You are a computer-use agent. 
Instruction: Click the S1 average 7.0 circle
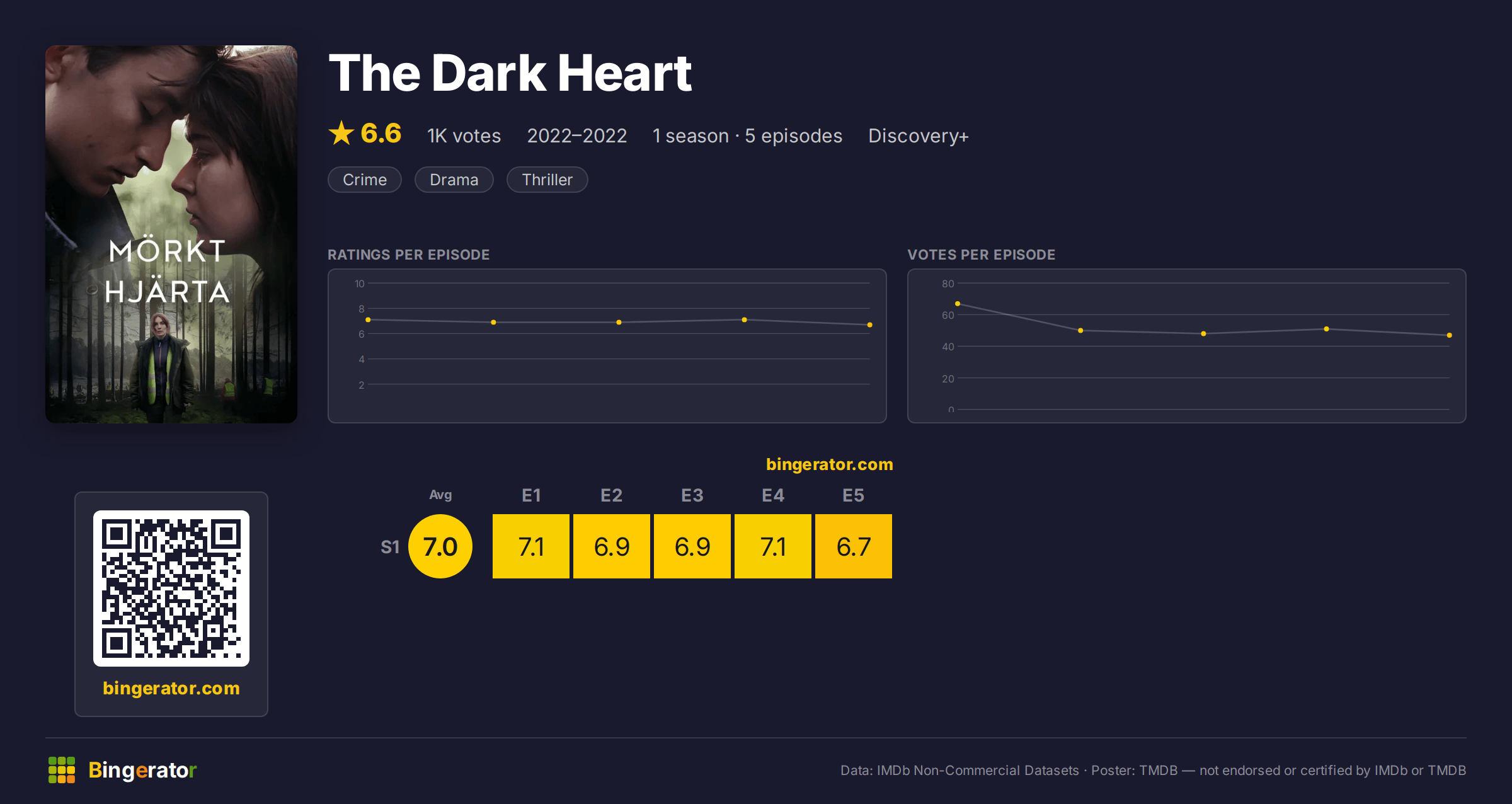pos(440,546)
